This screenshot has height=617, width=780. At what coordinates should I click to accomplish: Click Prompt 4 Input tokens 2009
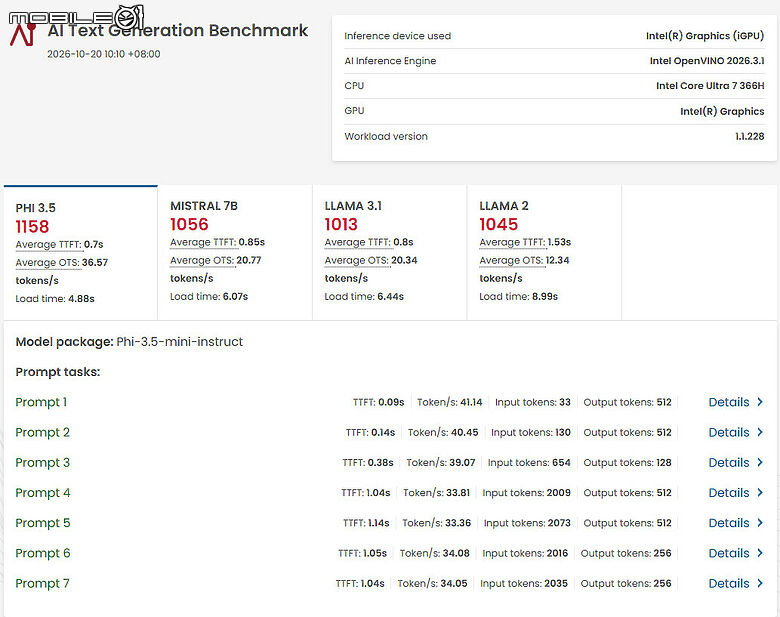526,493
